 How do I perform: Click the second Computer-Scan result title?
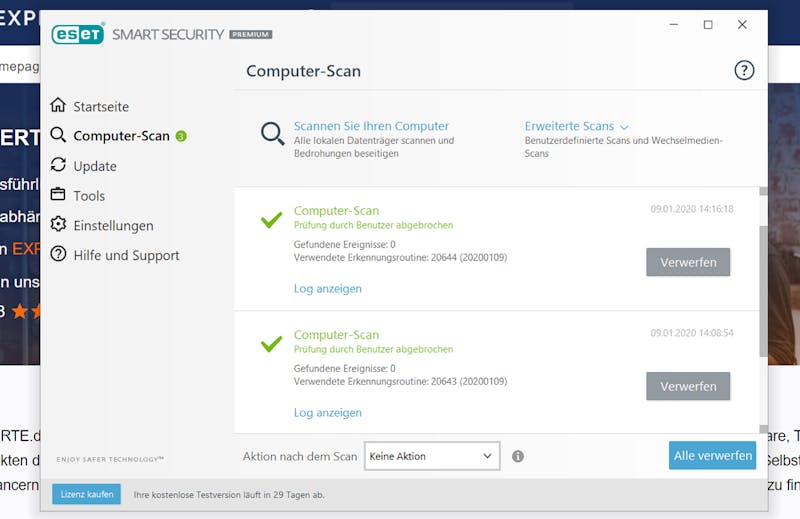click(336, 335)
